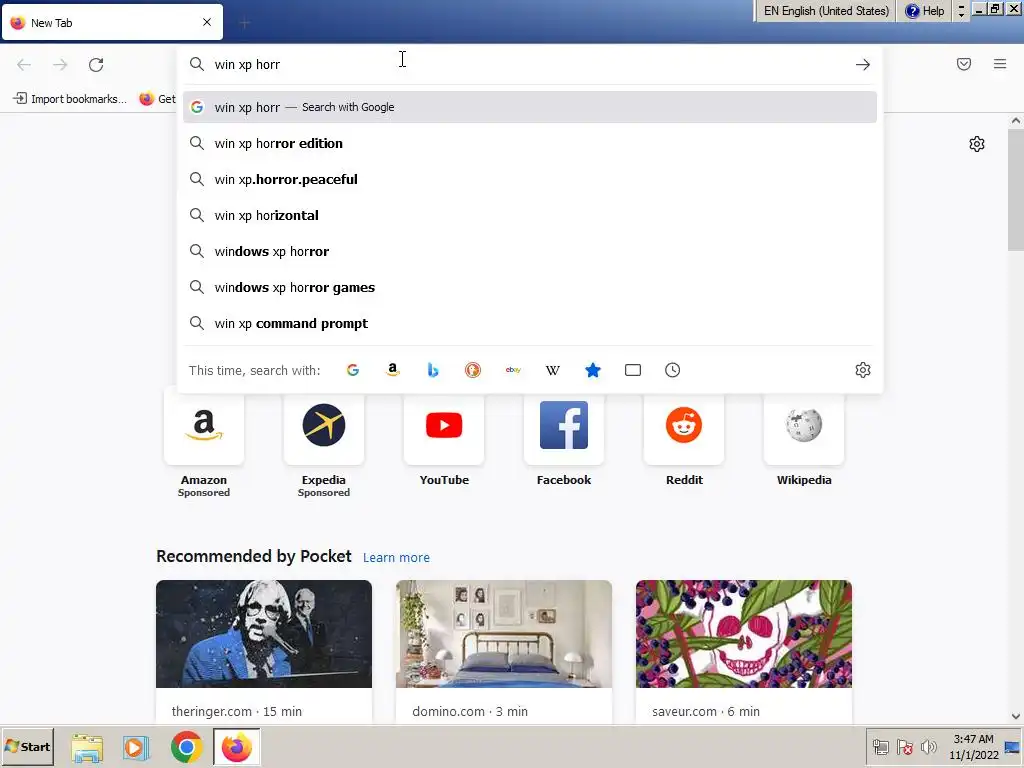This screenshot has height=768, width=1024.
Task: Click the page scrollbar down arrow
Action: (1016, 716)
